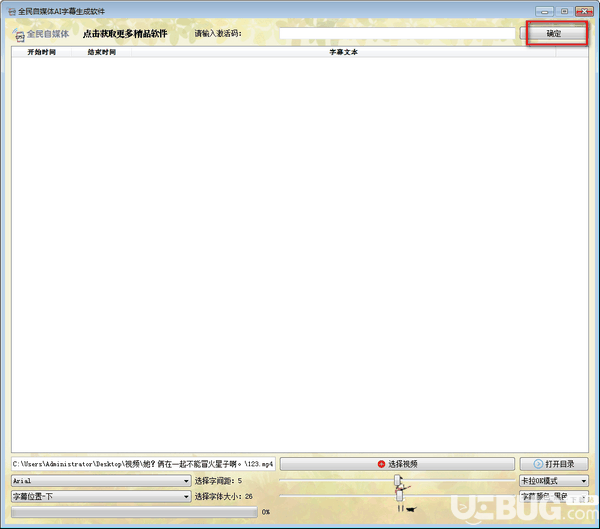Click the 选择字间距: 5 label
The height and width of the screenshot is (529, 600).
click(218, 481)
